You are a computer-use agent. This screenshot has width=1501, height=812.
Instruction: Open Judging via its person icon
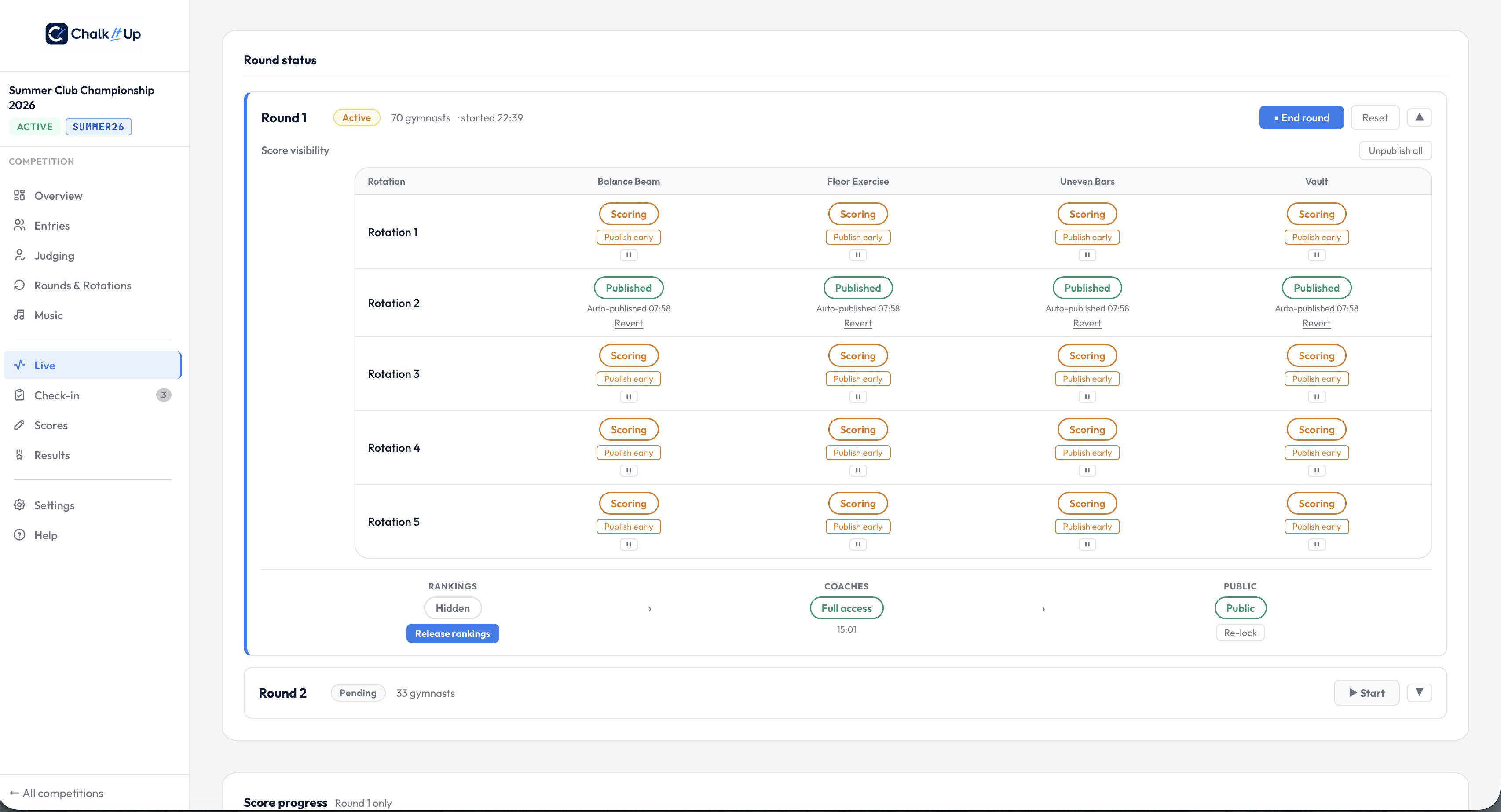pos(19,255)
